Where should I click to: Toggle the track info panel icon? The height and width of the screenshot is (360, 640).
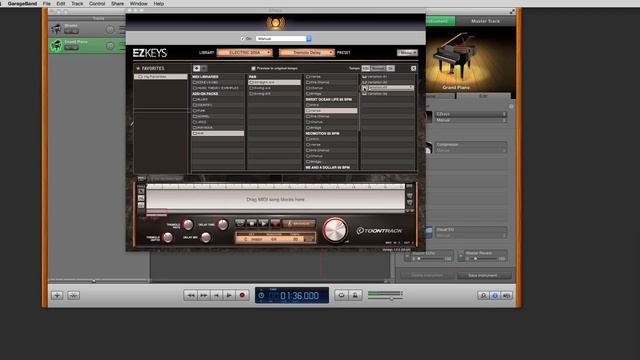click(495, 295)
